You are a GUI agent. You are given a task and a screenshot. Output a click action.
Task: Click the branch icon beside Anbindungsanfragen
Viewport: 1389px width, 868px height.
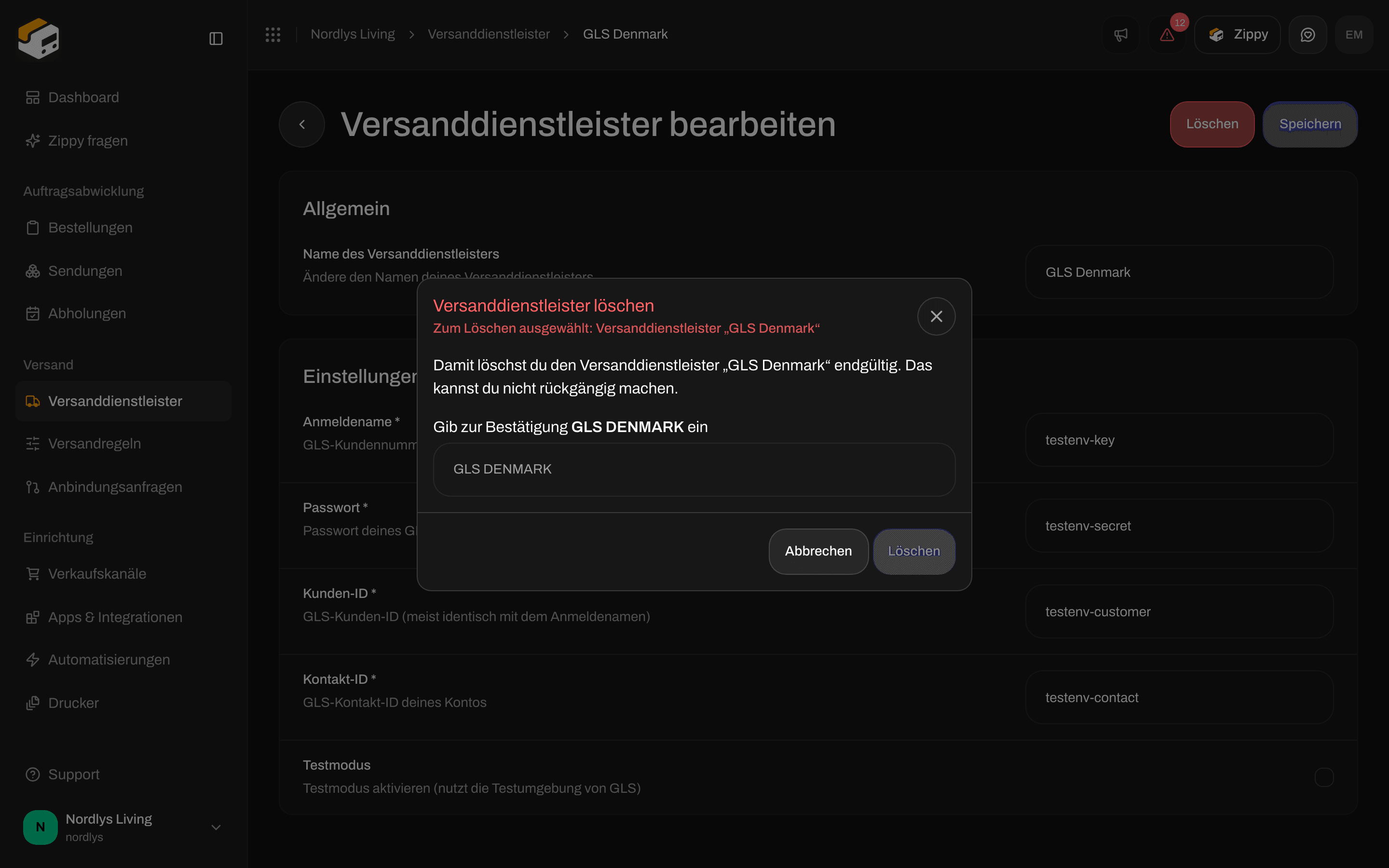coord(33,487)
